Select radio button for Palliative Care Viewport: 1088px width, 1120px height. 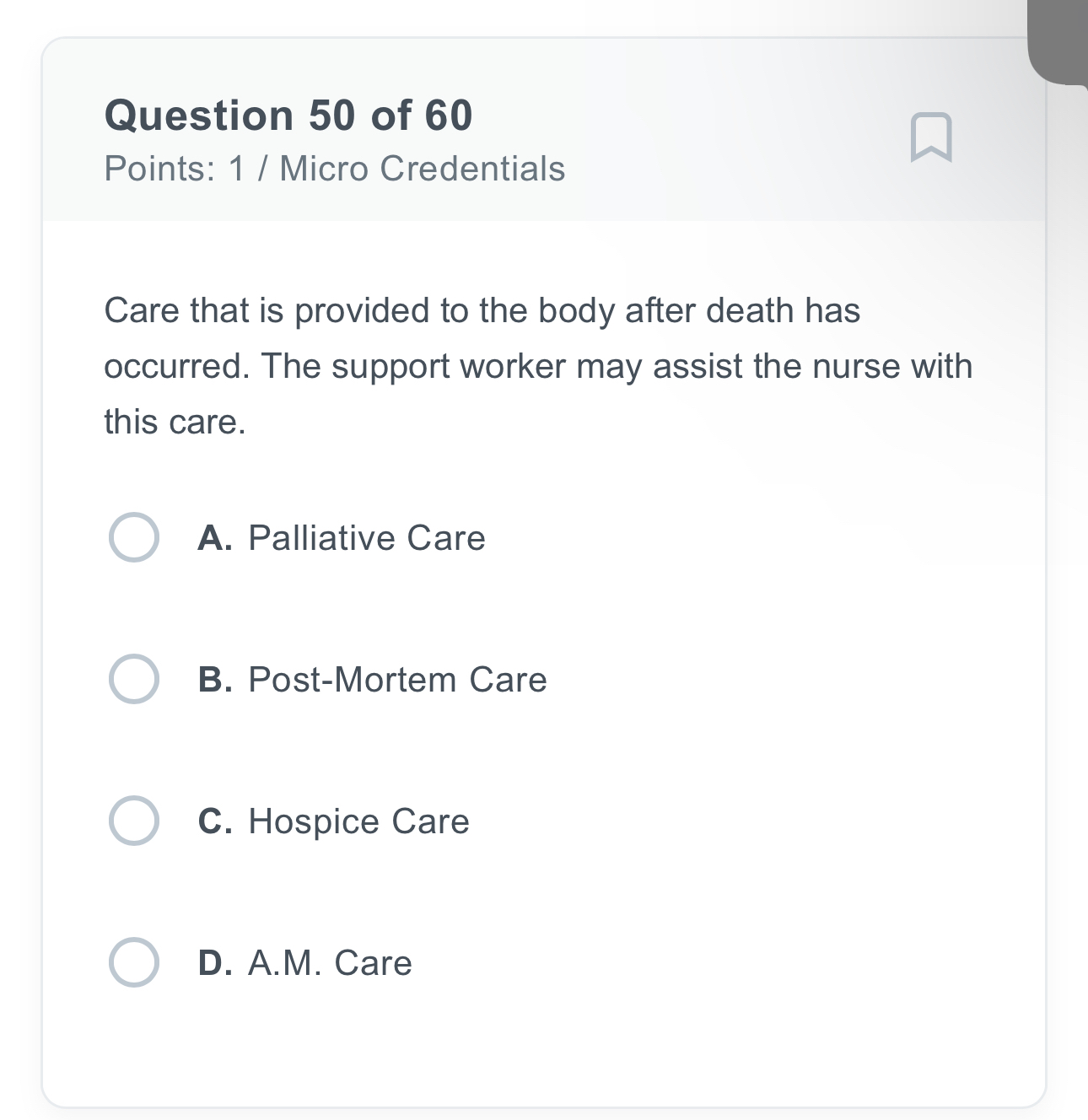(134, 537)
